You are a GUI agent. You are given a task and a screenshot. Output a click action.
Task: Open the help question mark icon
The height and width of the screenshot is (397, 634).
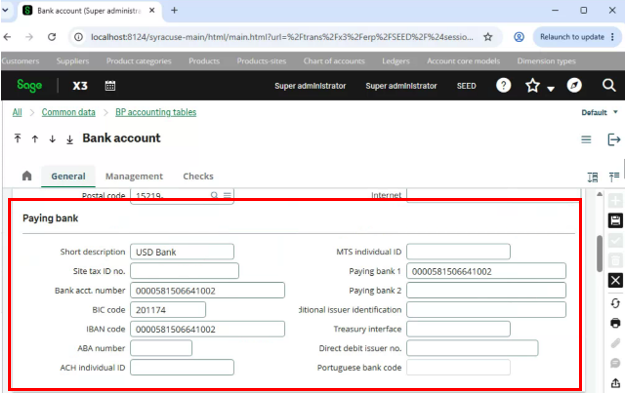click(503, 85)
